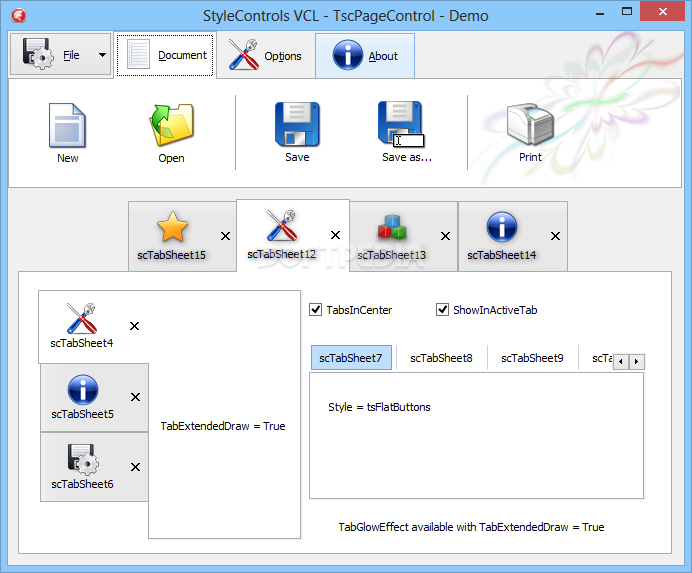
Task: Select the scTabSheet14 tab label
Action: click(502, 255)
